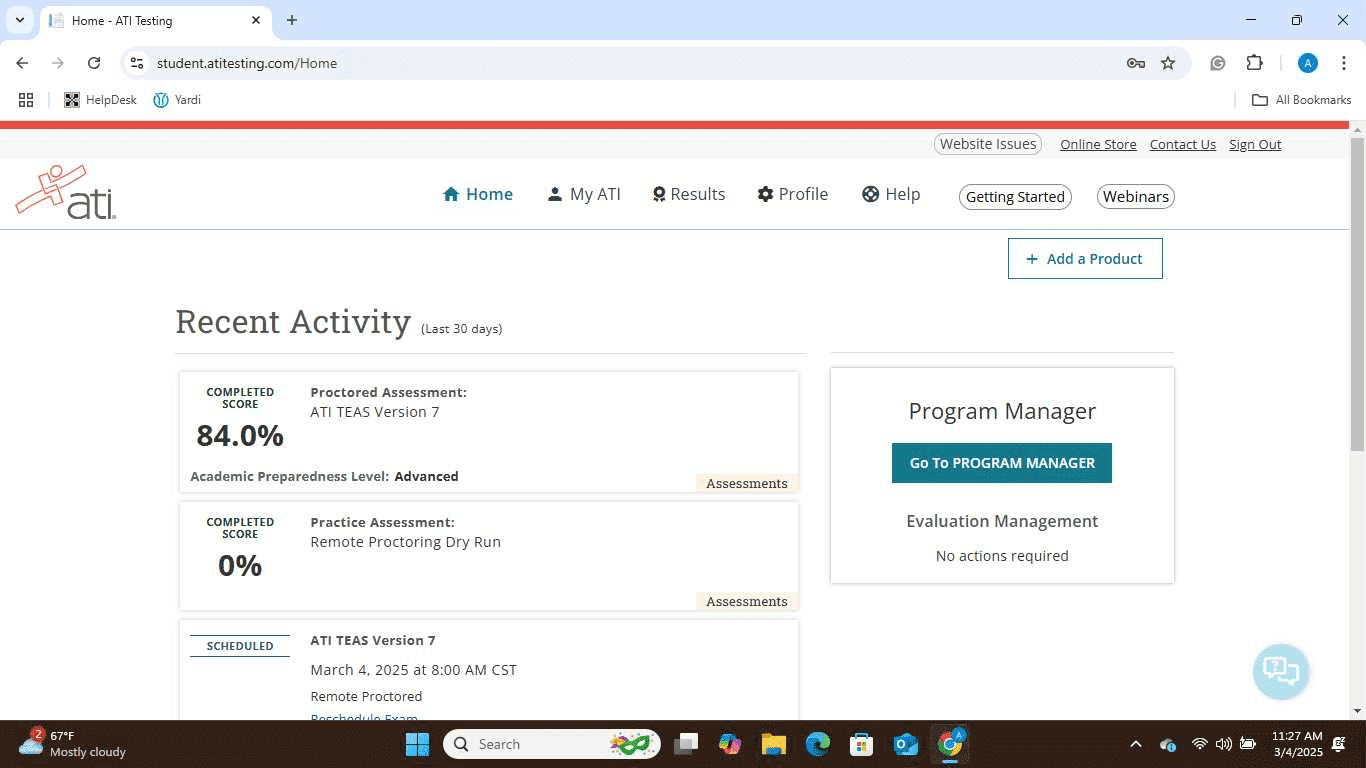Click the page vertical scrollbar
Image resolution: width=1366 pixels, height=768 pixels.
tap(1357, 300)
